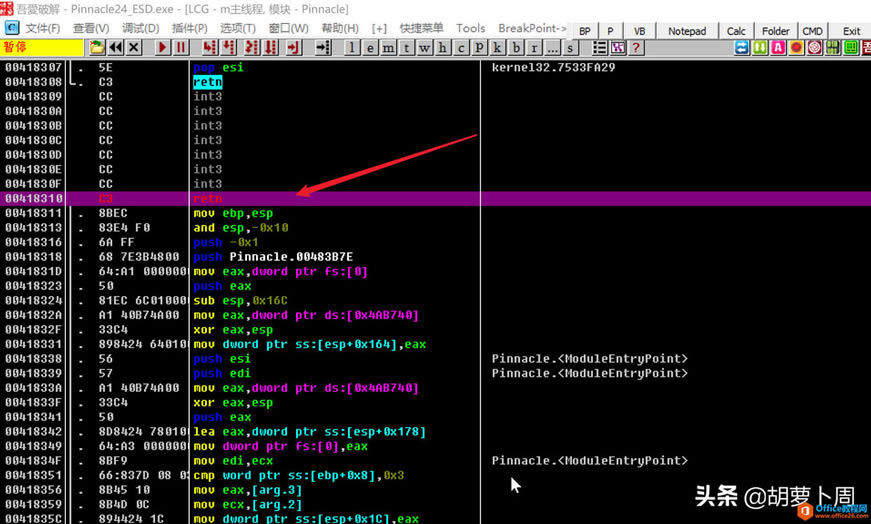This screenshot has height=524, width=871.
Task: Click the Trace Over toolbar icon
Action: pos(271,48)
